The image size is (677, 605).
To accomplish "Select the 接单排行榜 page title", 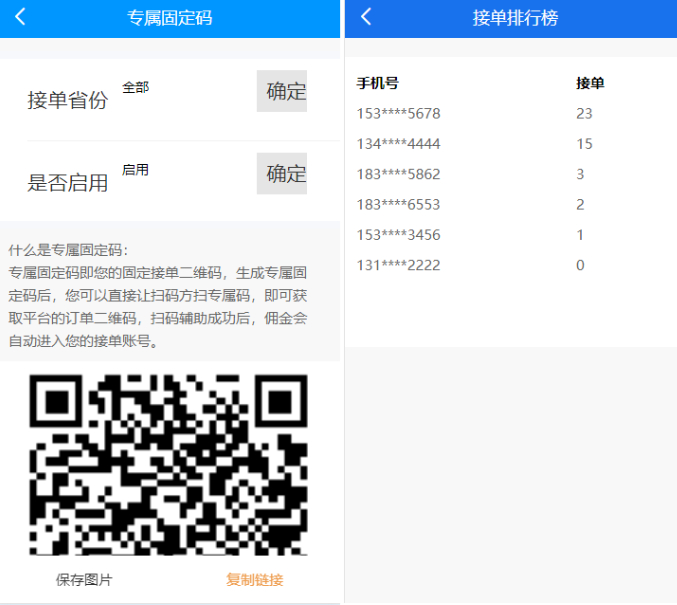I will tap(515, 18).
